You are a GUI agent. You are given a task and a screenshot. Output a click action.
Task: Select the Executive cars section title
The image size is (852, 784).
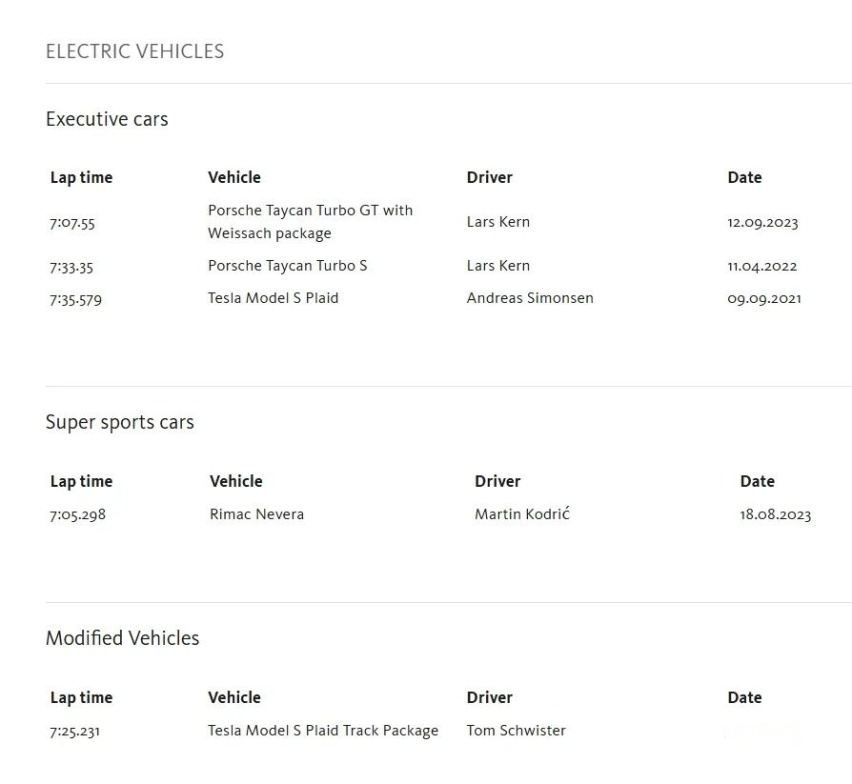[107, 120]
